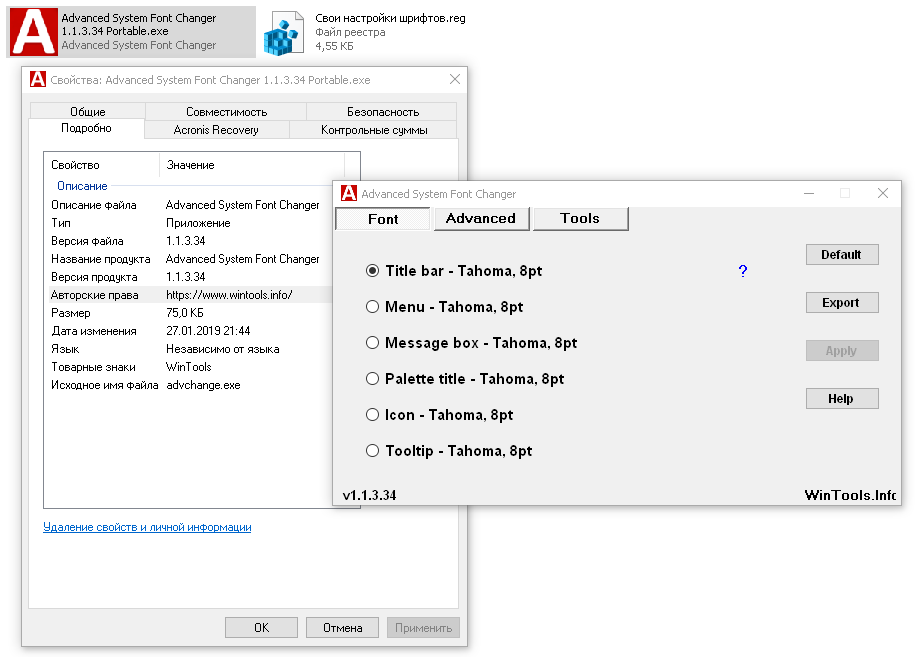The image size is (916, 657).
Task: Click the Свои настройки шрифтов.reg file name
Action: 390,18
